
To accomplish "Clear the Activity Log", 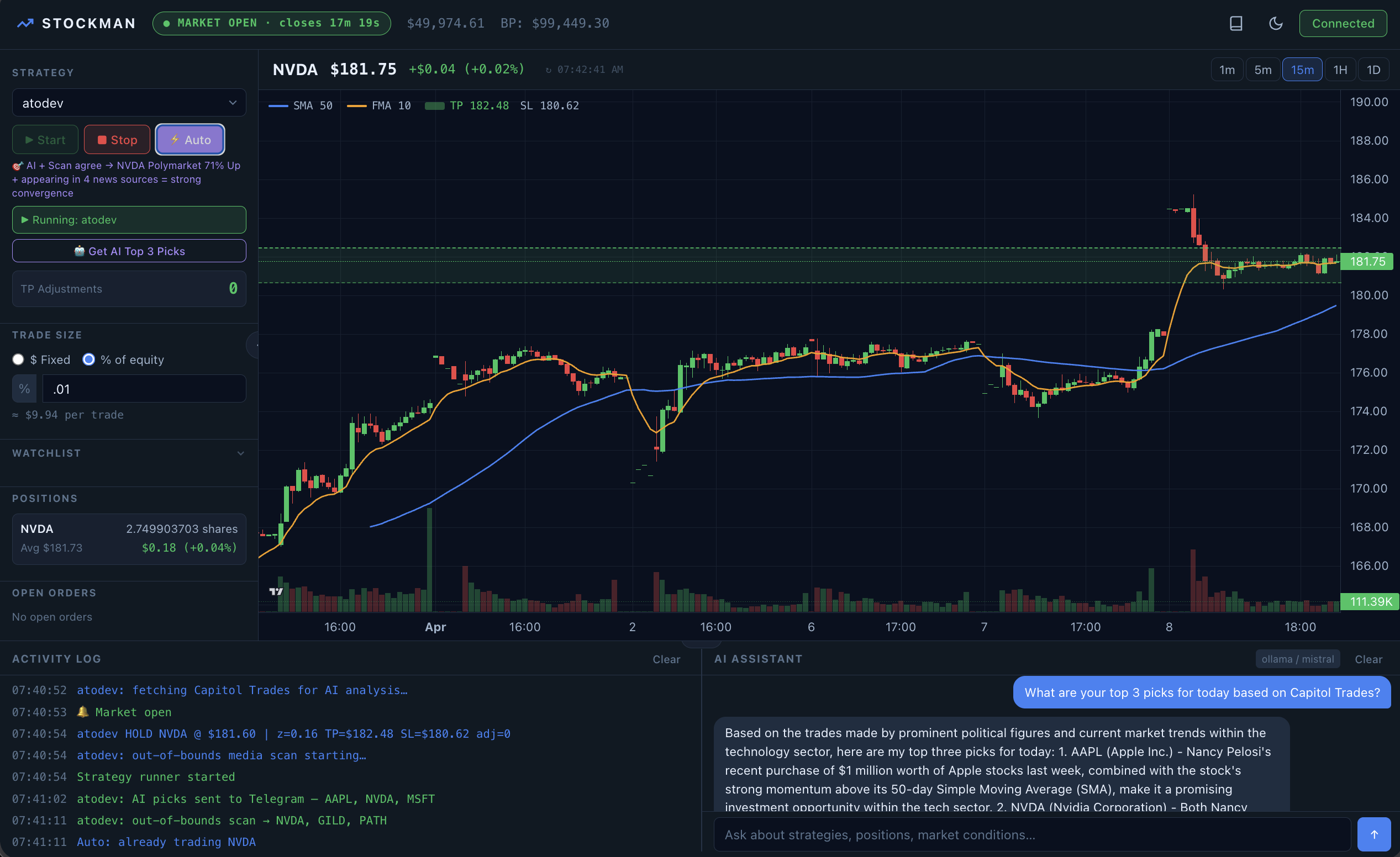I will click(x=666, y=659).
